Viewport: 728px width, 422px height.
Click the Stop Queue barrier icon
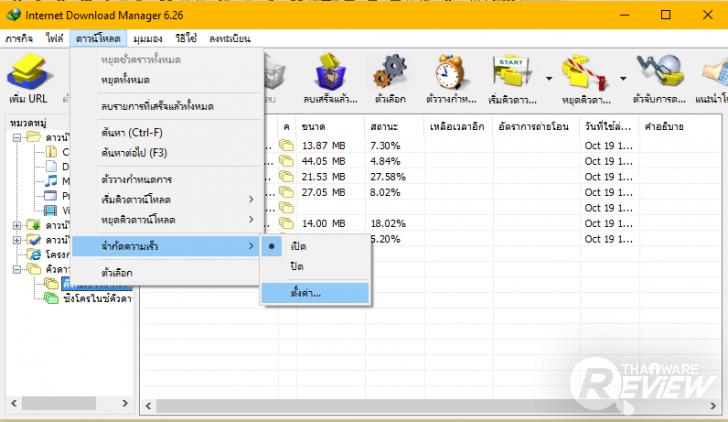tap(585, 73)
